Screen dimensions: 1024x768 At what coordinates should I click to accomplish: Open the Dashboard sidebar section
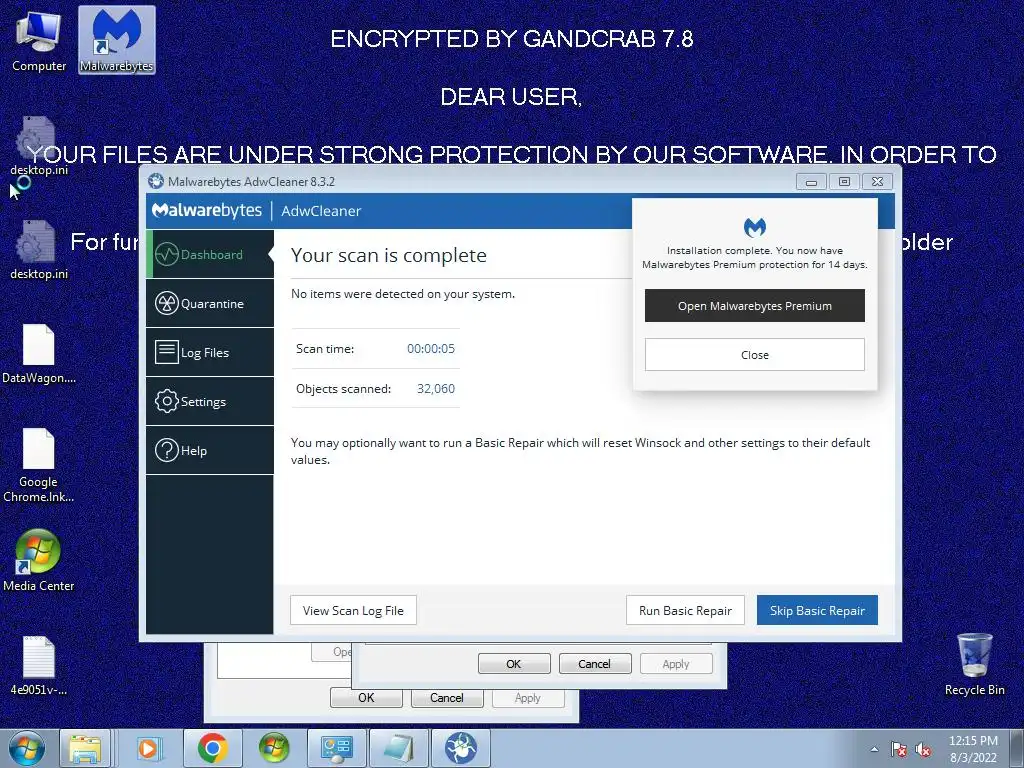pos(210,254)
